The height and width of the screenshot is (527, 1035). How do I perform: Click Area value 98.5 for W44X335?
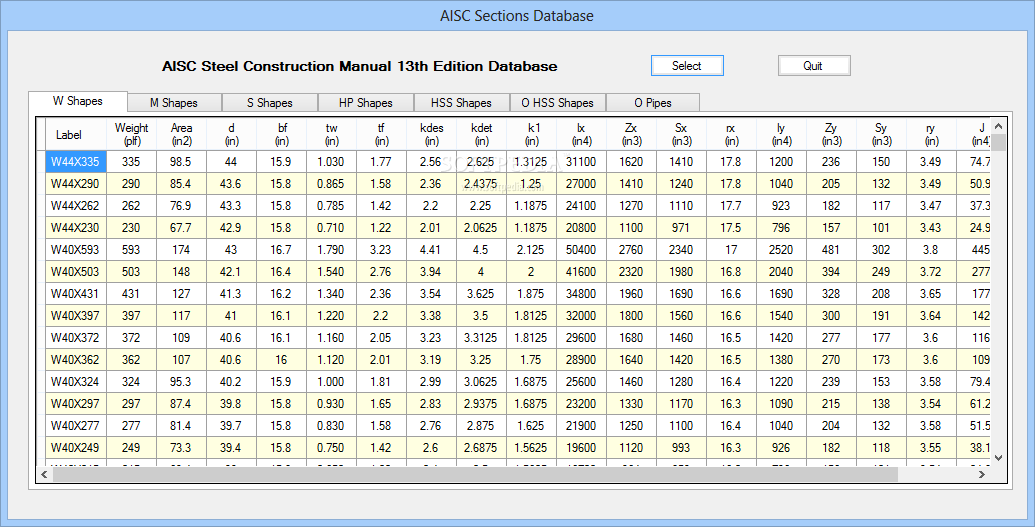coord(182,162)
